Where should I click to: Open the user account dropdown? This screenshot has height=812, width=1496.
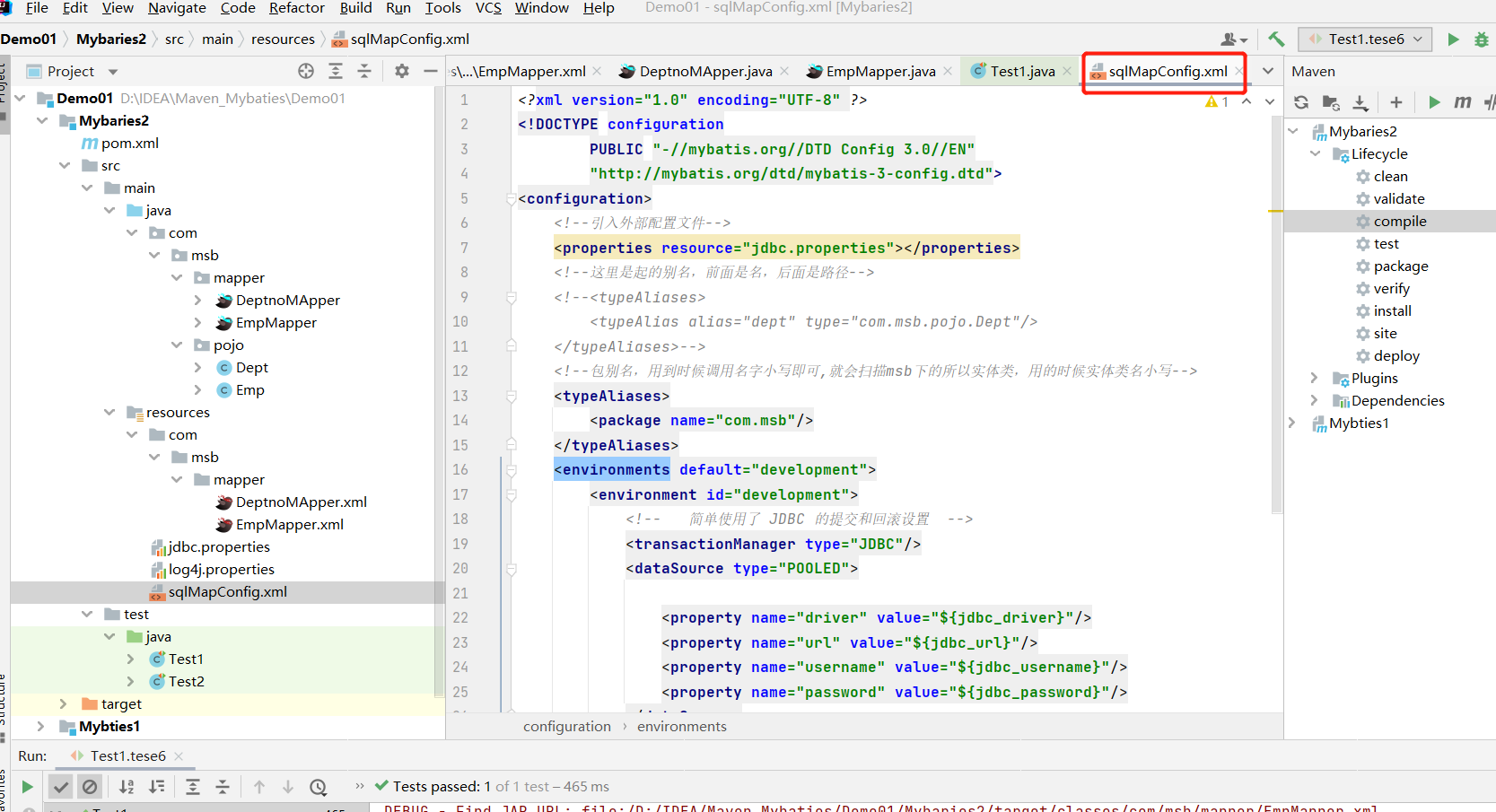point(1235,39)
